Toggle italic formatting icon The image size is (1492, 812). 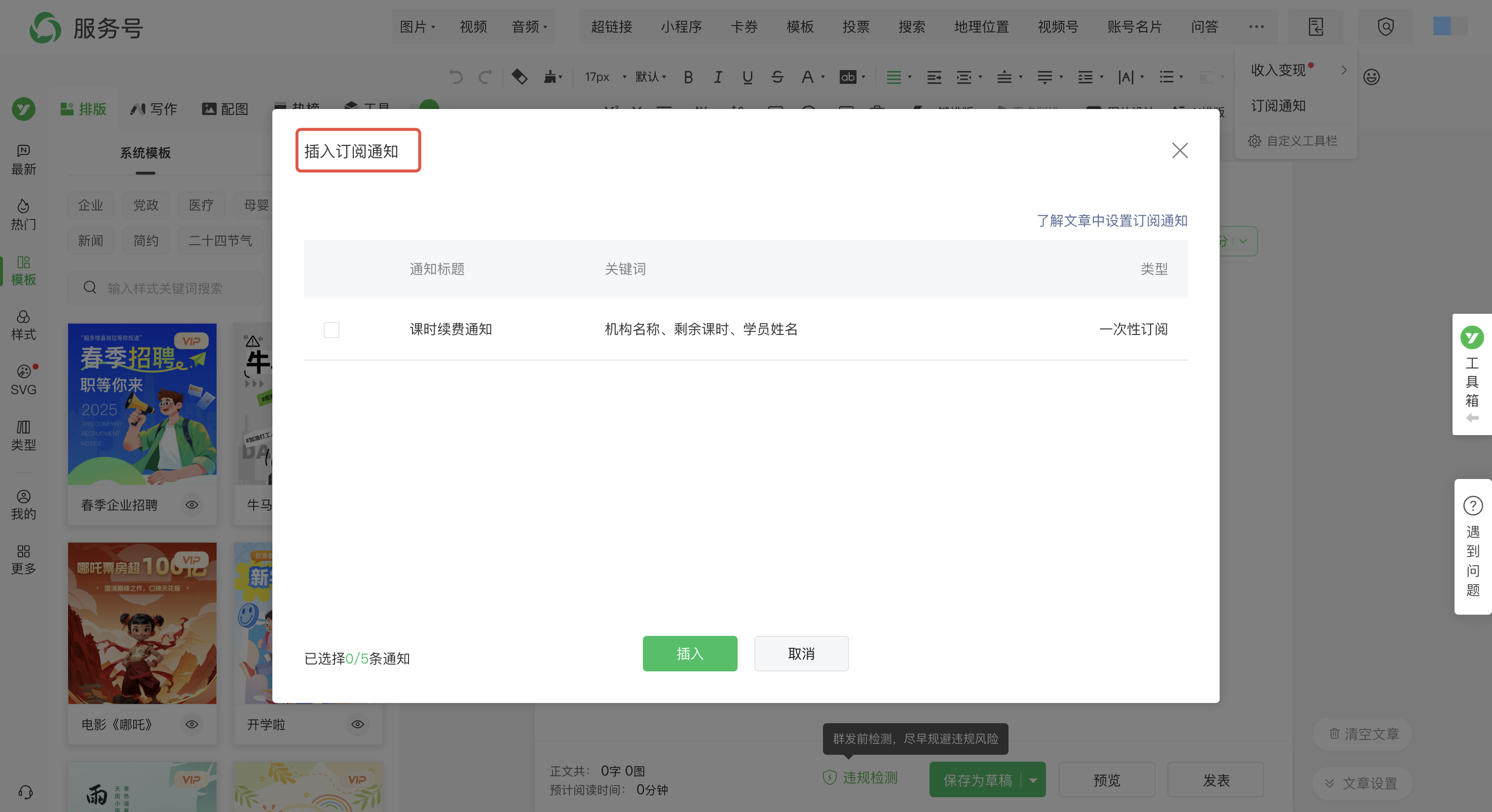coord(717,77)
